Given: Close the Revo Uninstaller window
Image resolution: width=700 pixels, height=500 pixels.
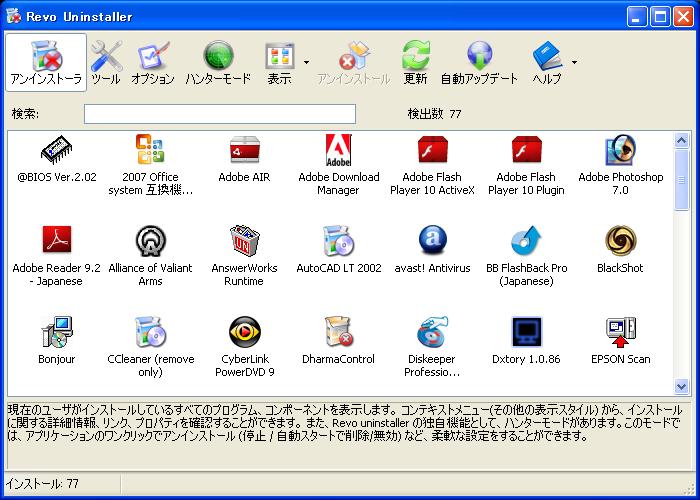Looking at the screenshot, I should click(683, 17).
